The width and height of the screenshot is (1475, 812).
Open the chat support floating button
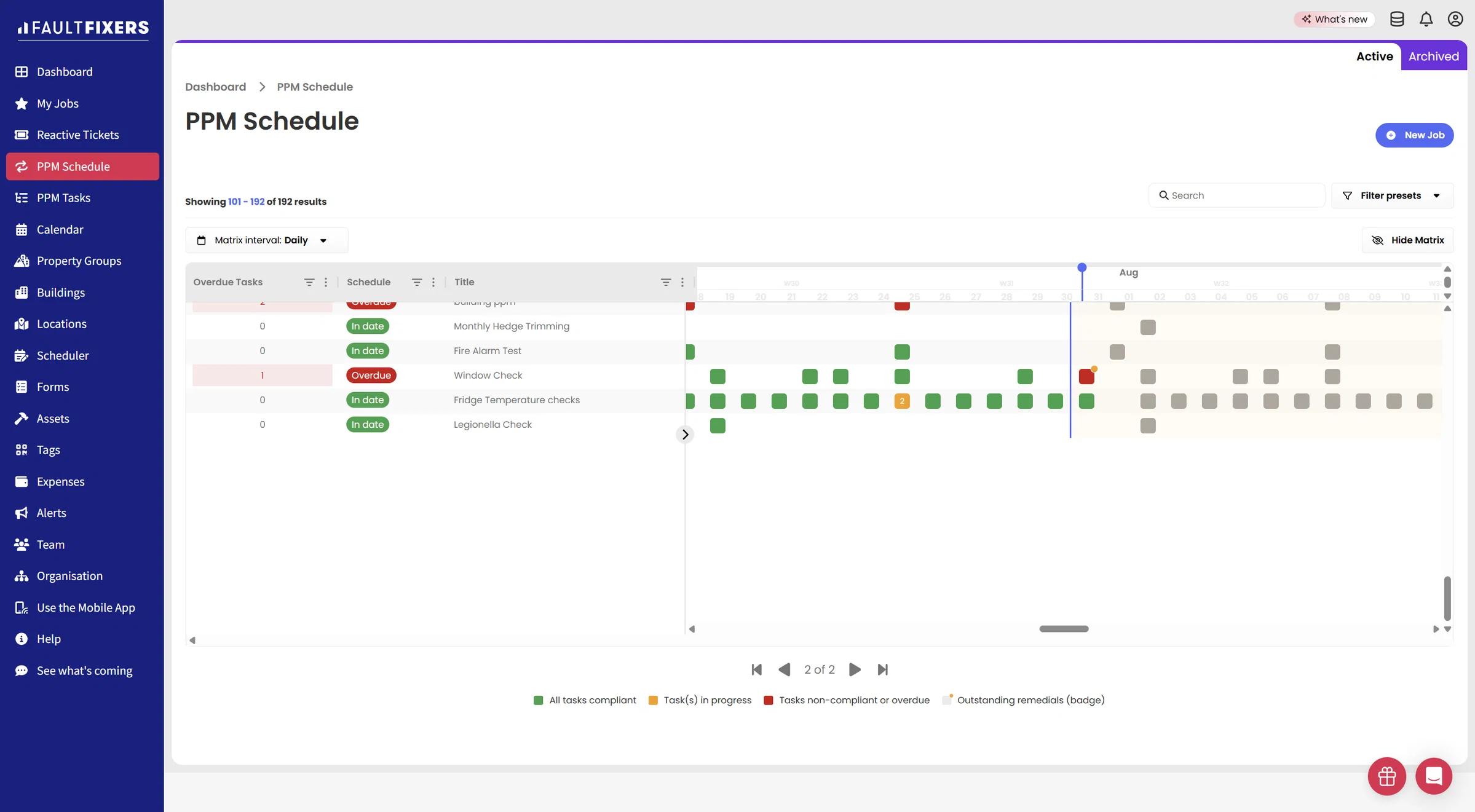click(1434, 776)
